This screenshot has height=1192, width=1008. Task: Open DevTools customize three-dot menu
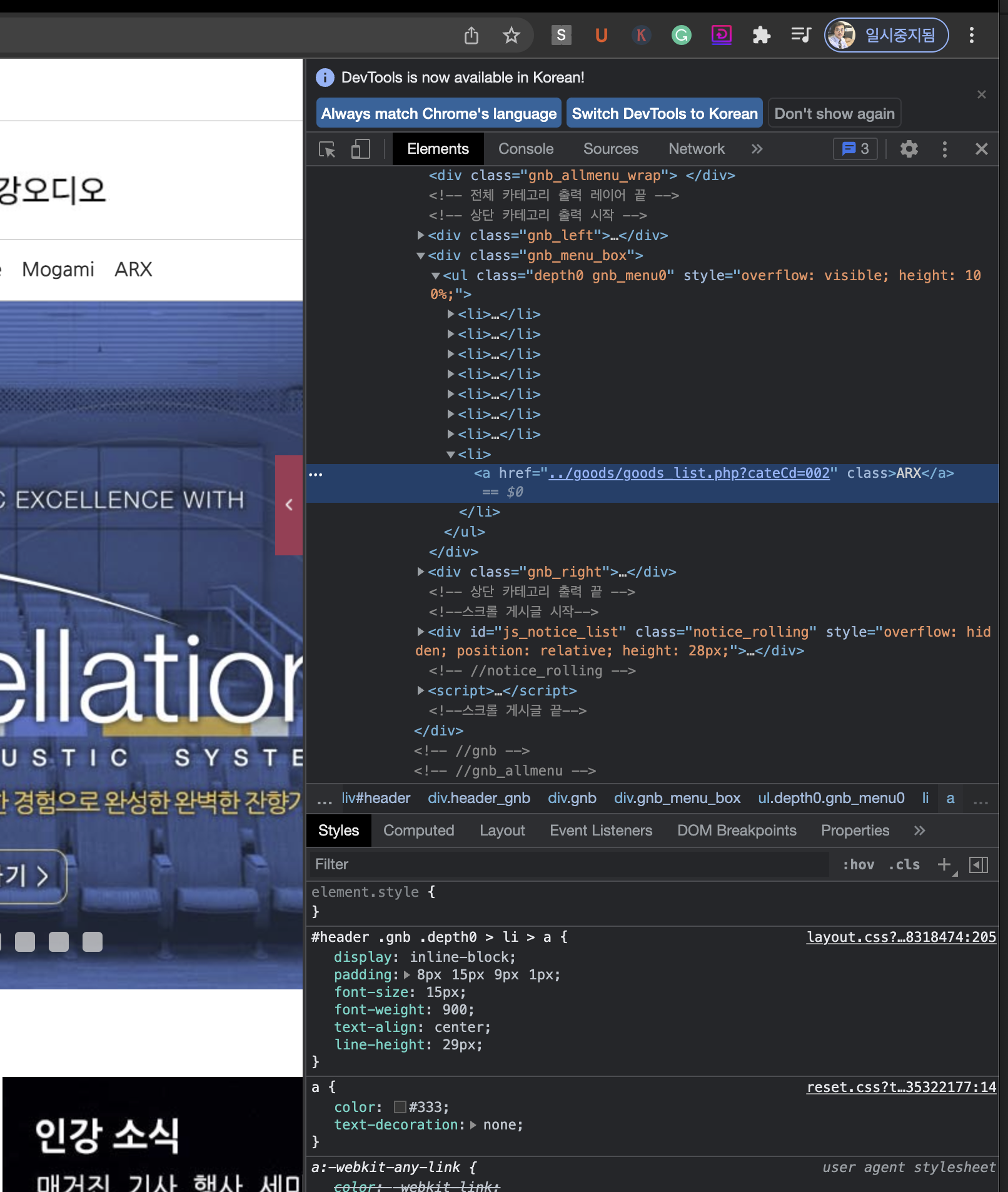[944, 149]
